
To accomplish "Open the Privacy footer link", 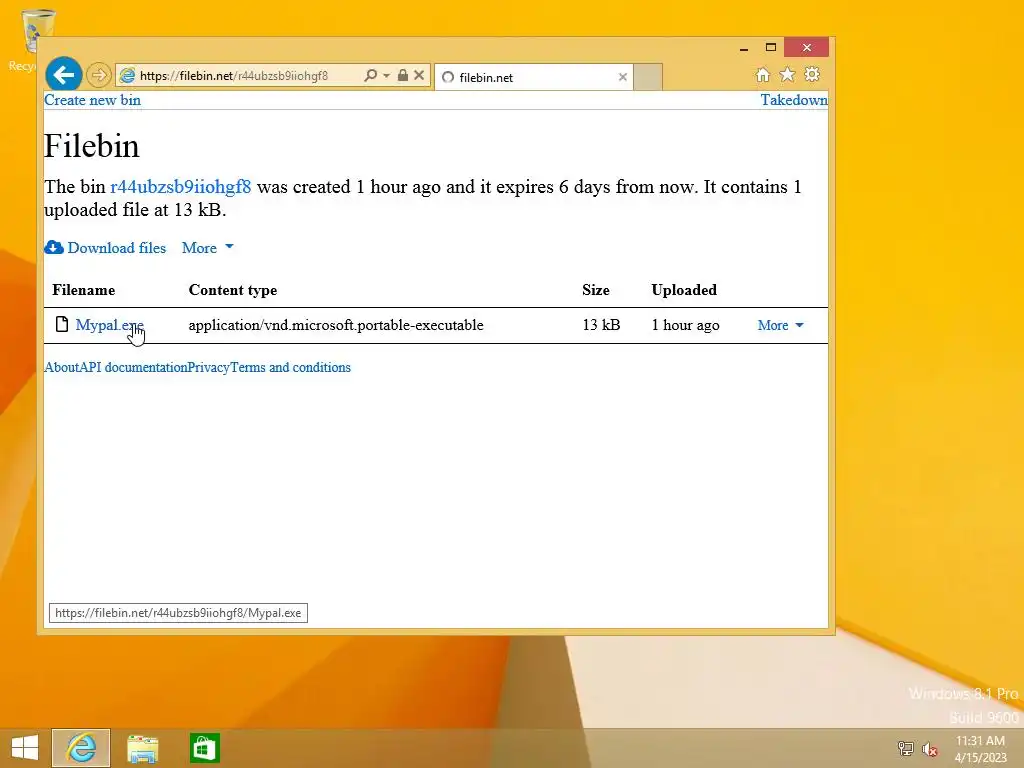I will pyautogui.click(x=208, y=367).
